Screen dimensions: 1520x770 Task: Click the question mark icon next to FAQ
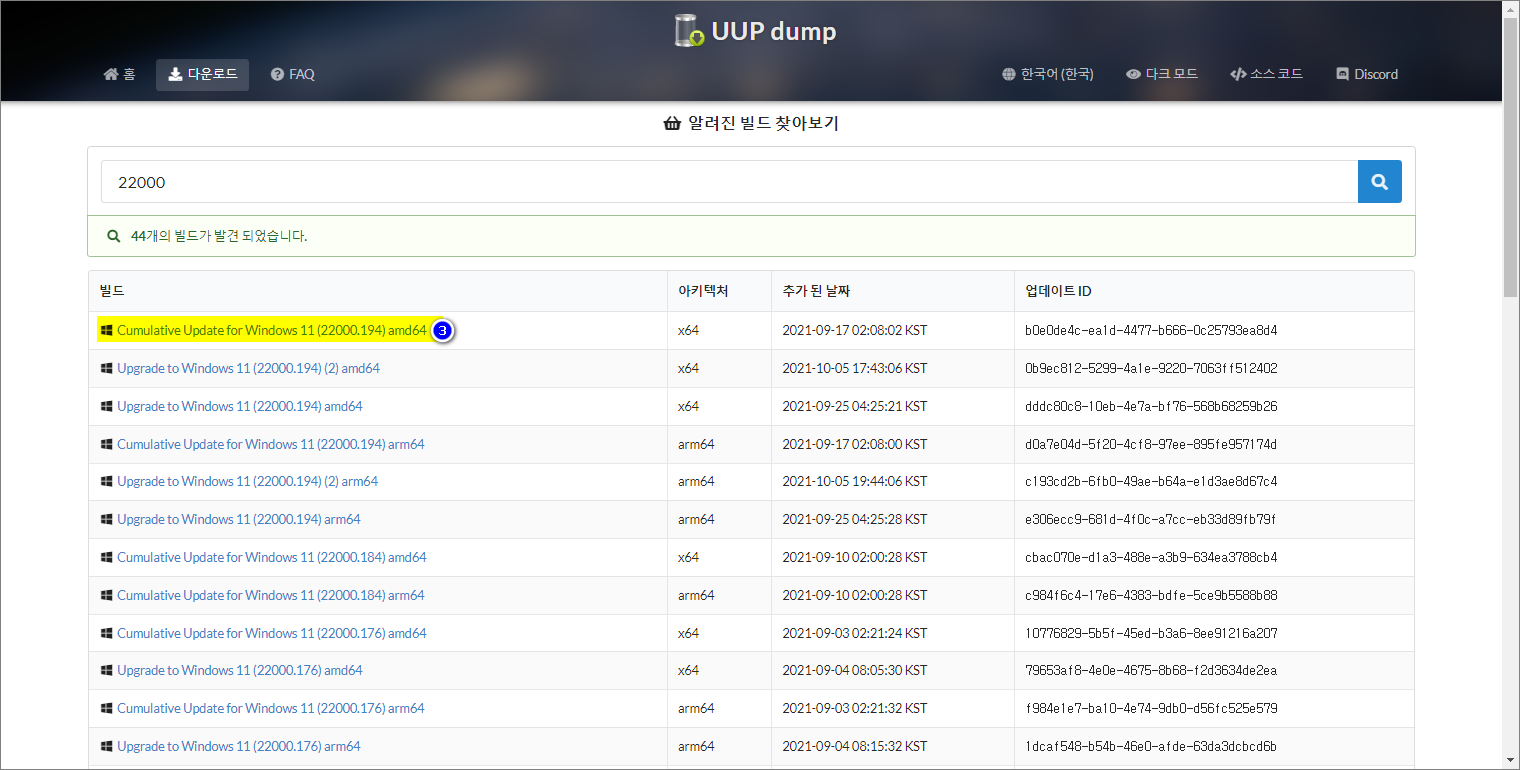[277, 74]
